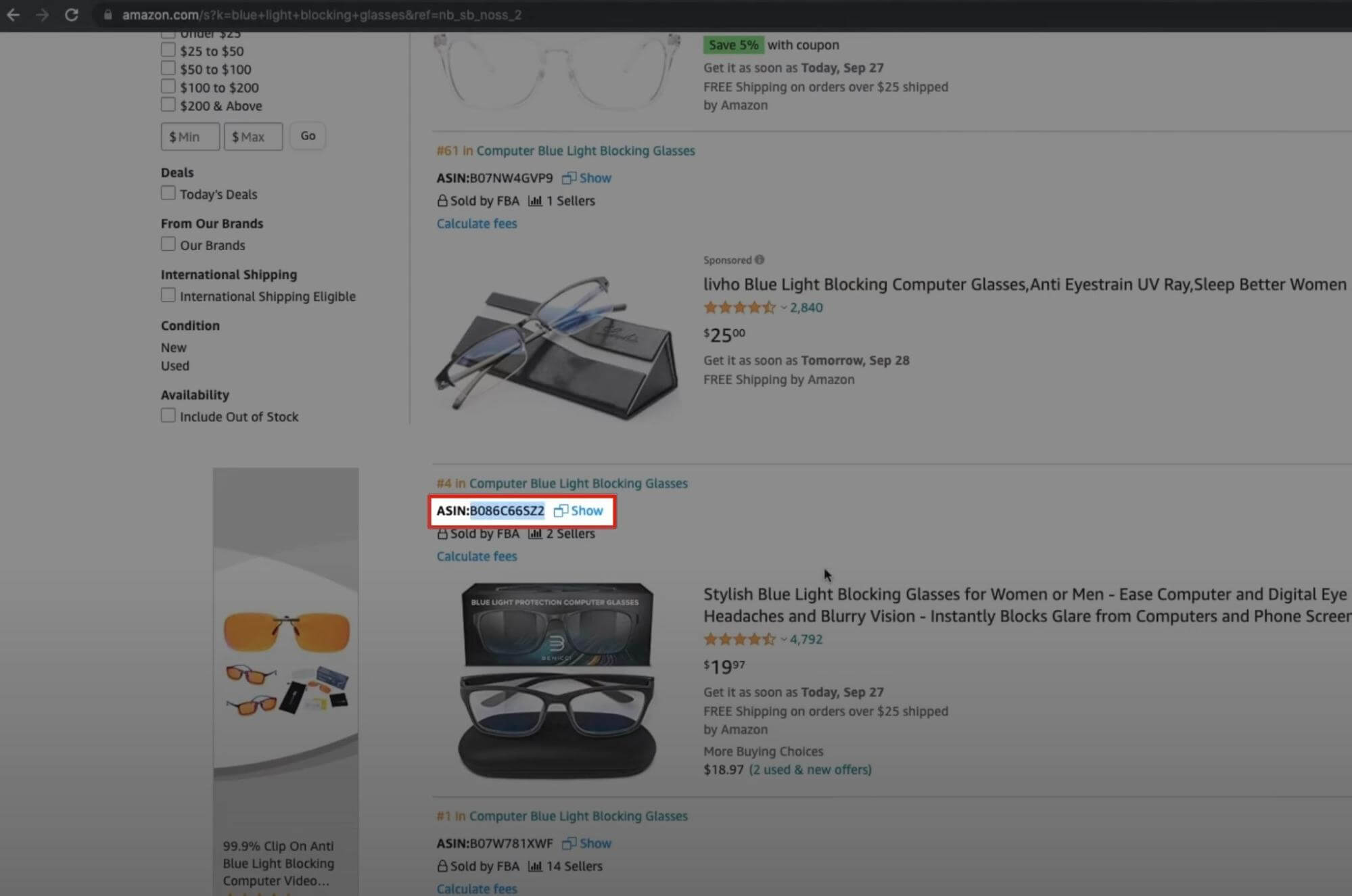Click the $25.00 livho price
This screenshot has width=1352, height=896.
click(x=724, y=335)
